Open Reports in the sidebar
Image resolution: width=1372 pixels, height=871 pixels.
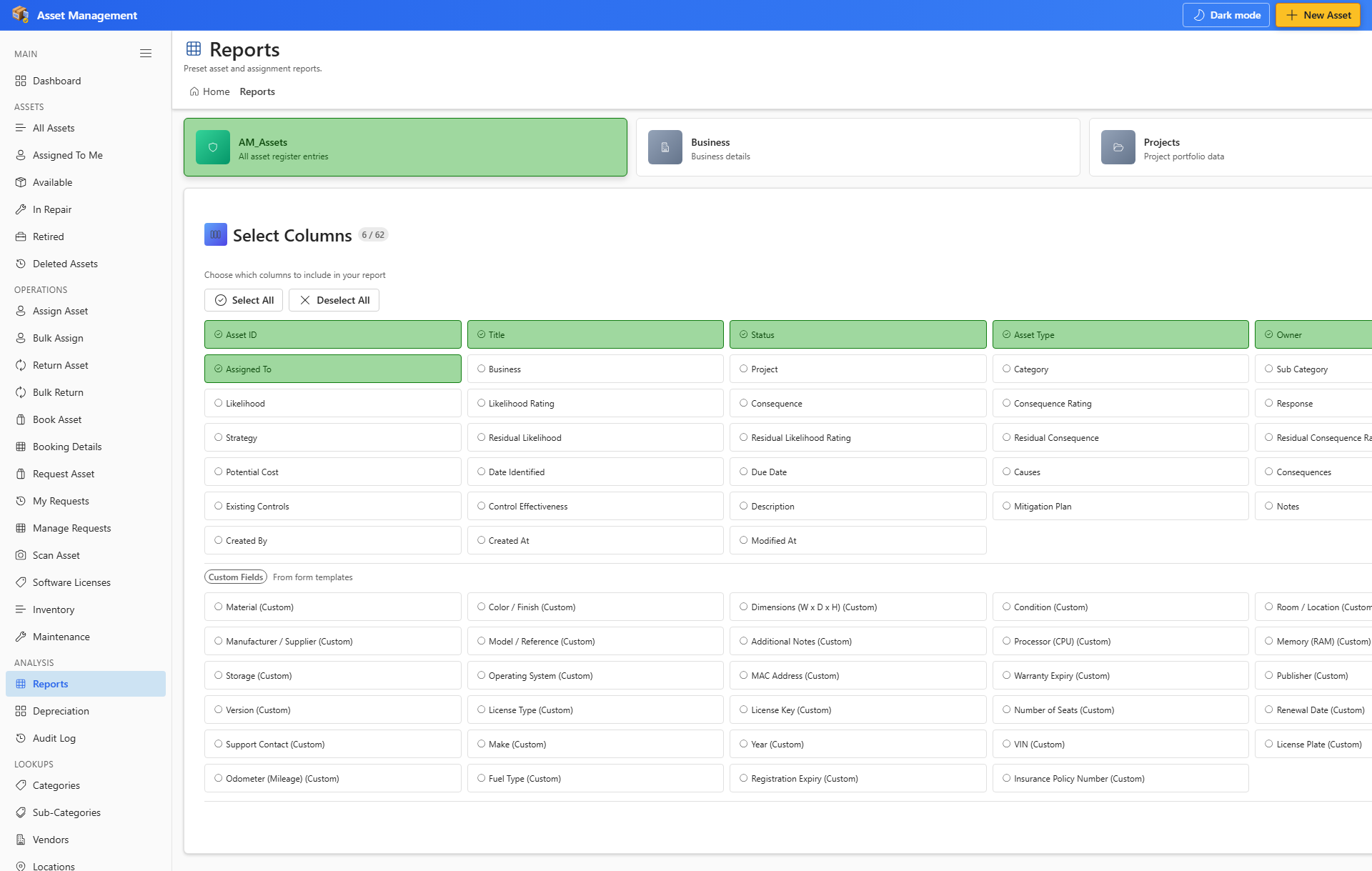click(86, 684)
